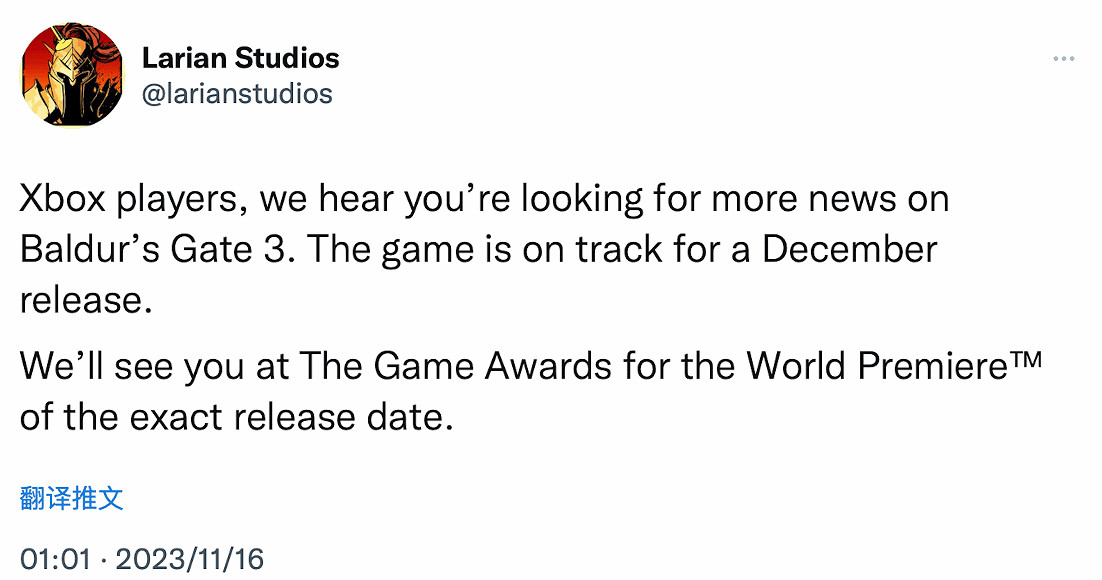
Task: Click the word "December" in the tweet
Action: [x=849, y=248]
